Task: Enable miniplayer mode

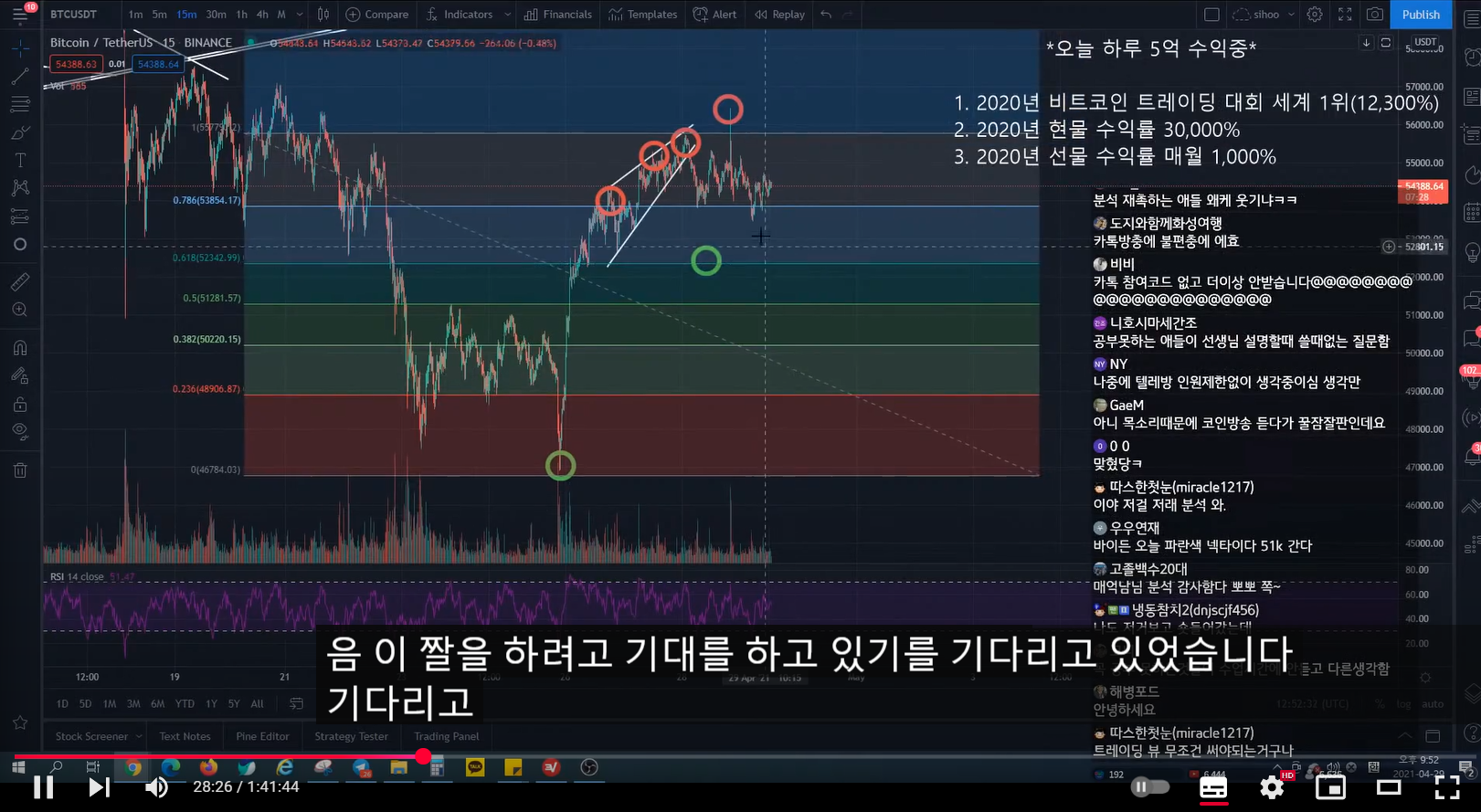Action: [1330, 787]
